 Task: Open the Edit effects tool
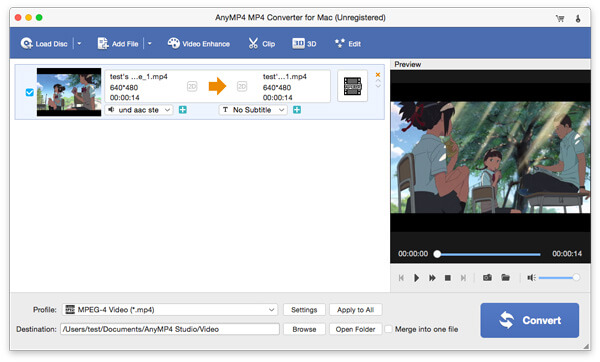pyautogui.click(x=347, y=44)
